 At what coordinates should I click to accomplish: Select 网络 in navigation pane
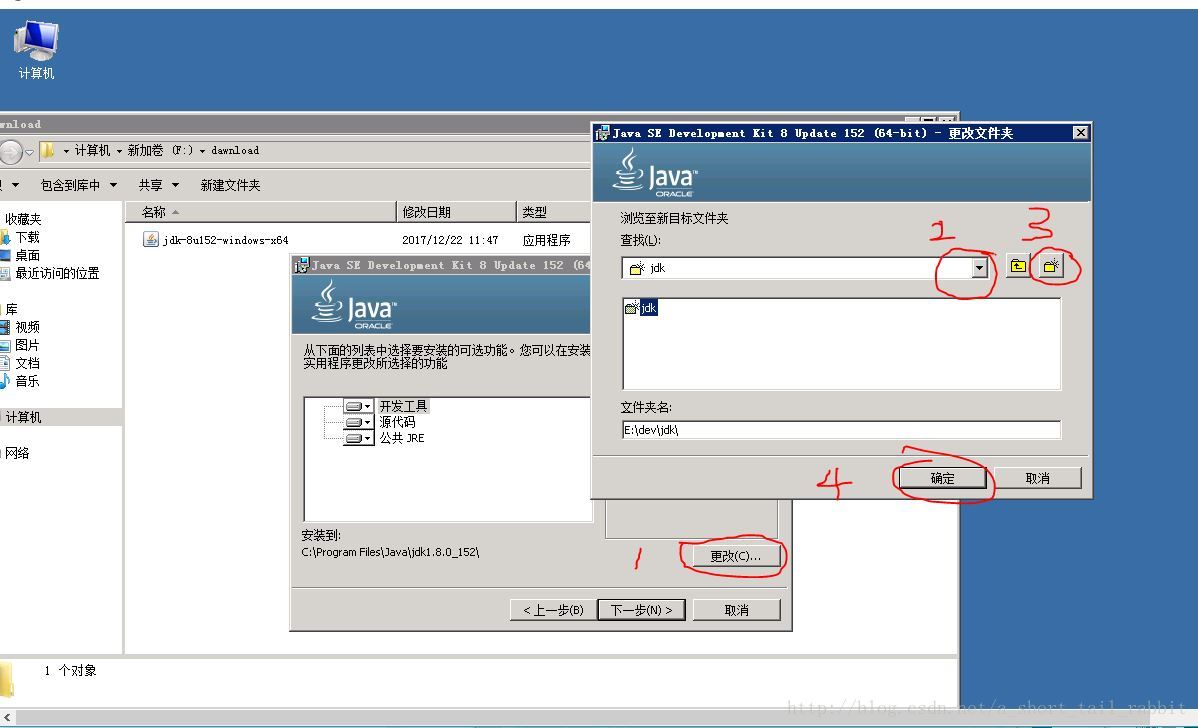17,453
